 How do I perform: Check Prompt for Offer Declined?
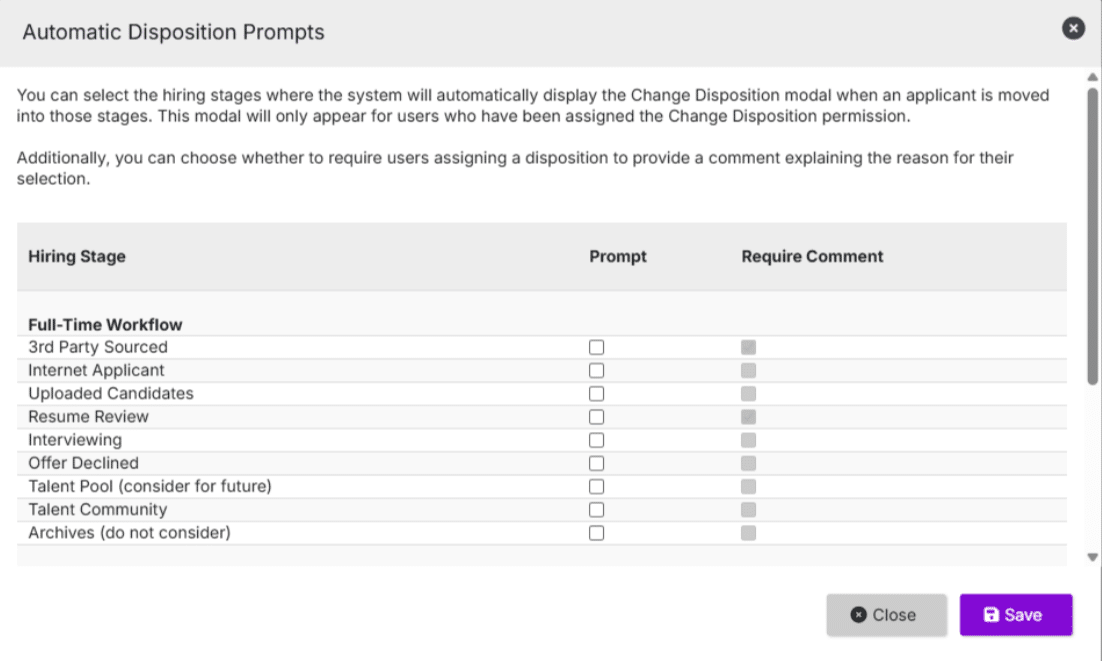click(597, 463)
